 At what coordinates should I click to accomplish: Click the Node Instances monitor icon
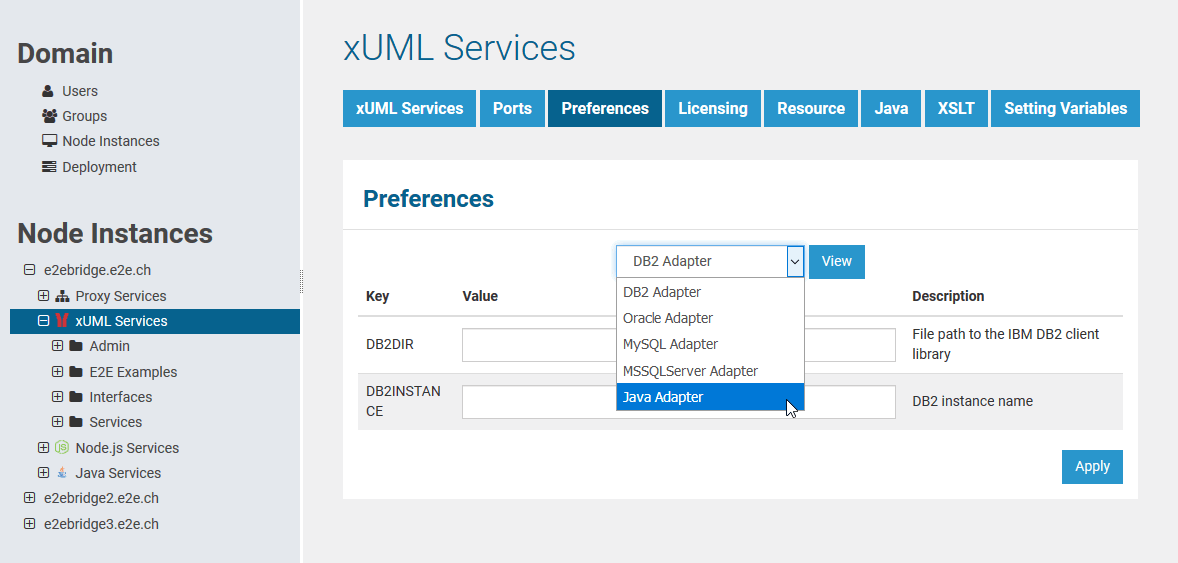coord(49,141)
